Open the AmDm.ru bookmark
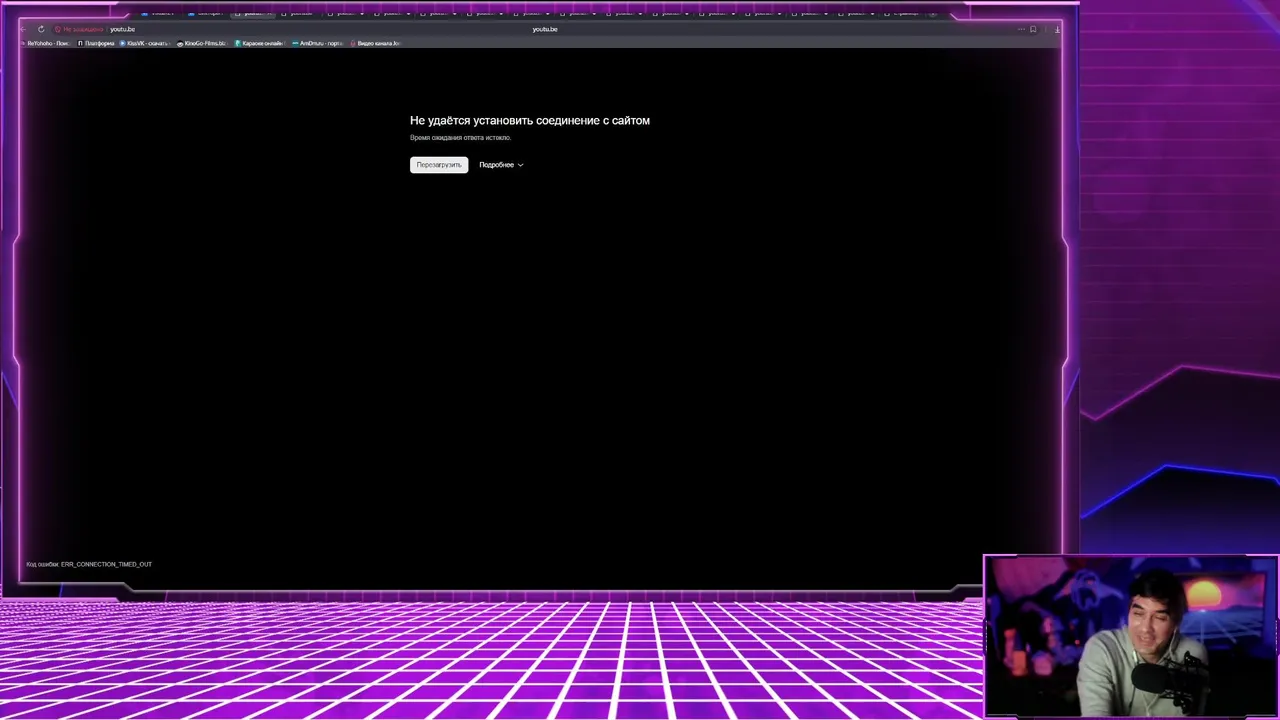 (318, 43)
